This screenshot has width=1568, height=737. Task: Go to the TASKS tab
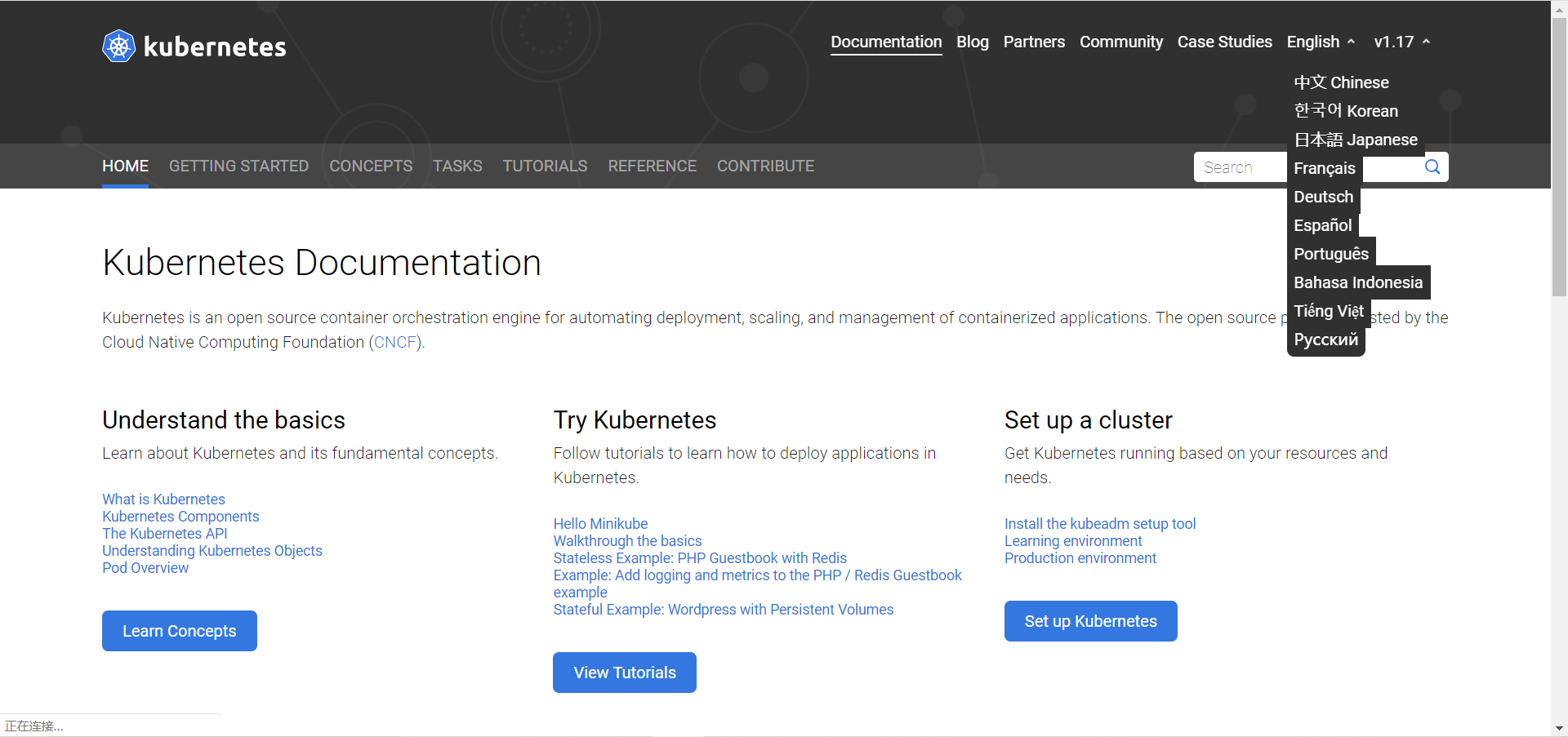[457, 166]
